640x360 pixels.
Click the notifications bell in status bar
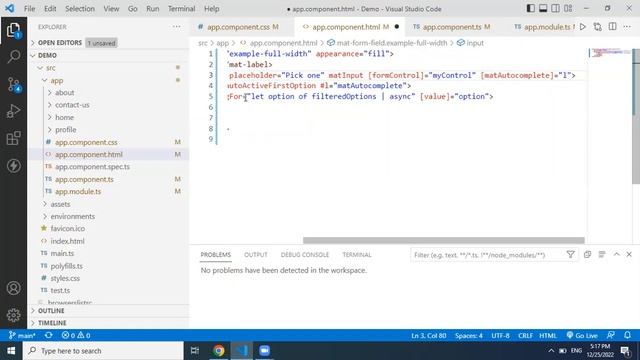click(627, 336)
